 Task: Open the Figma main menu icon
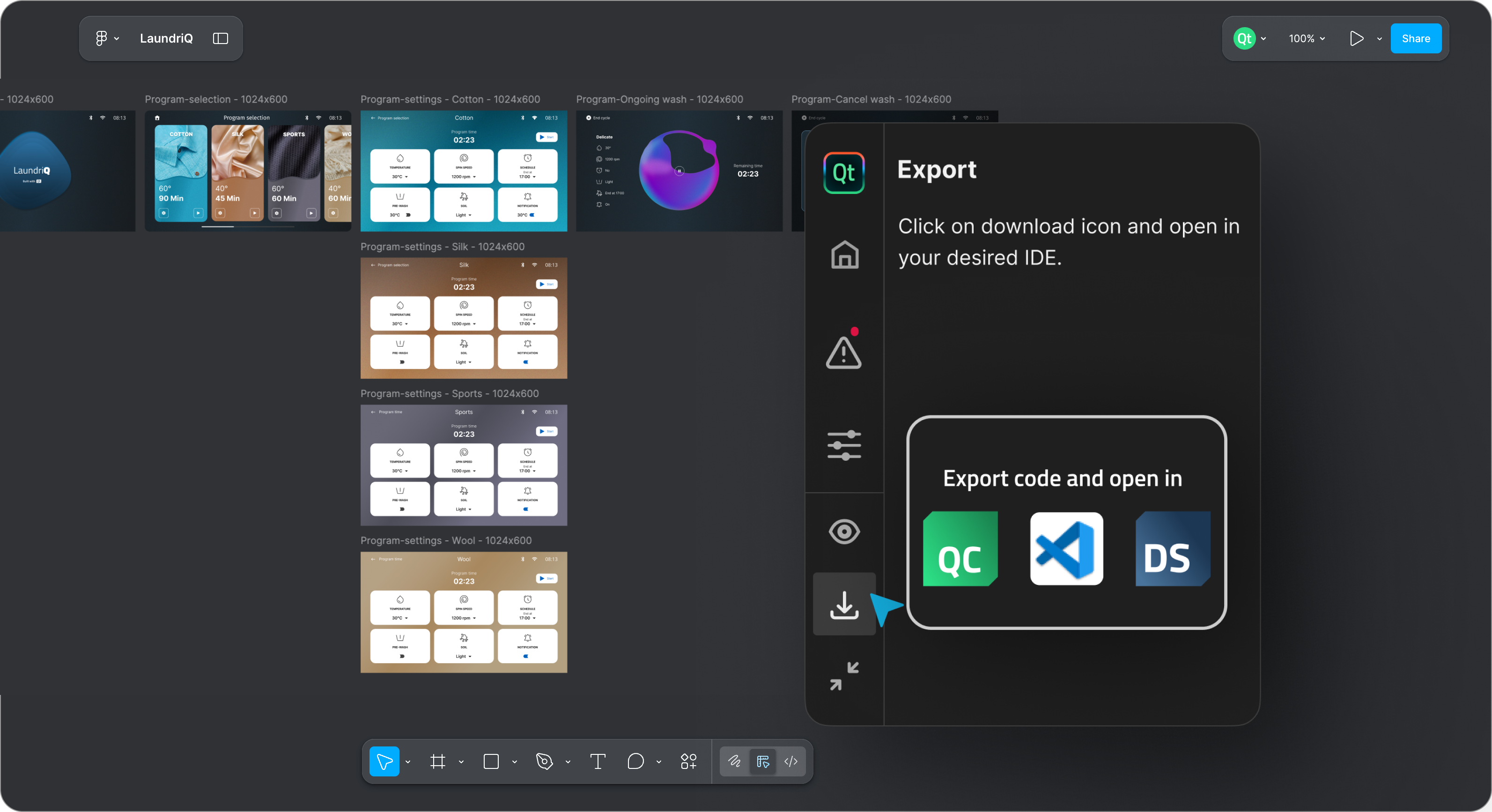coord(101,38)
